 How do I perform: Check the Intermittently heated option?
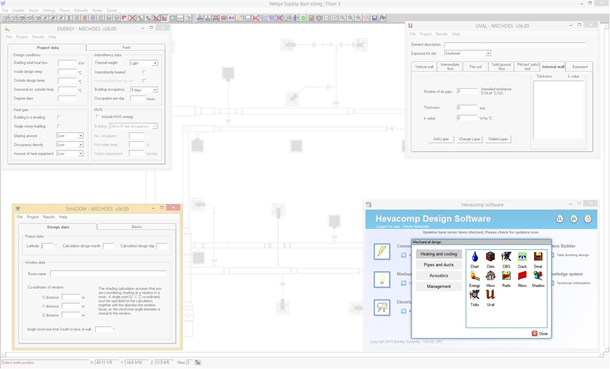click(x=144, y=72)
